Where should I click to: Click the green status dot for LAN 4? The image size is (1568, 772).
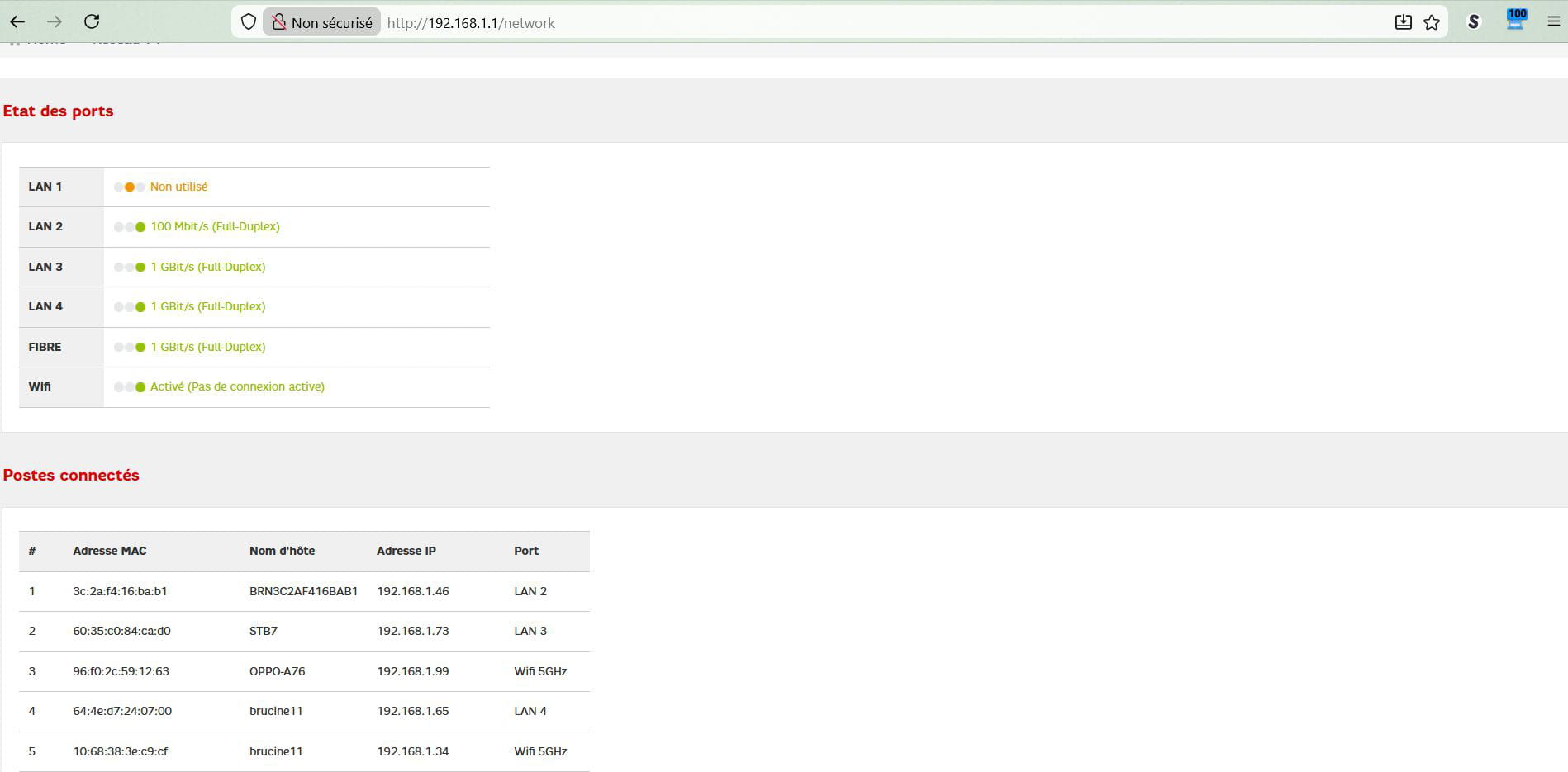(140, 307)
